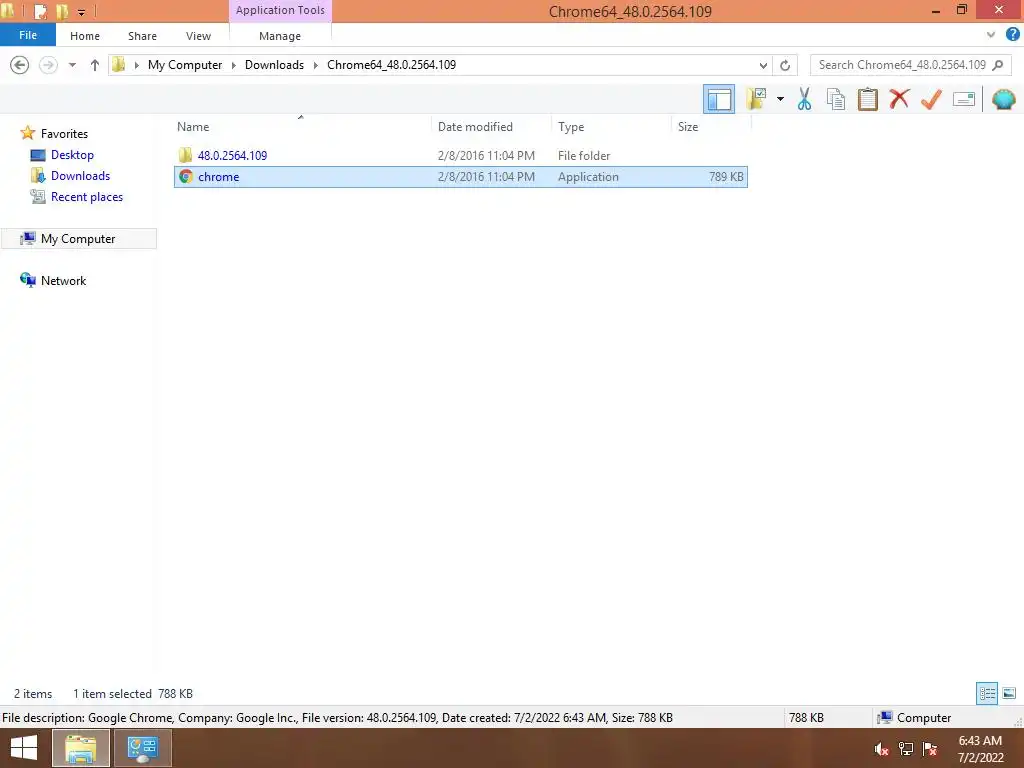The height and width of the screenshot is (768, 1024).
Task: Click File Explorer on the taskbar
Action: (x=80, y=748)
